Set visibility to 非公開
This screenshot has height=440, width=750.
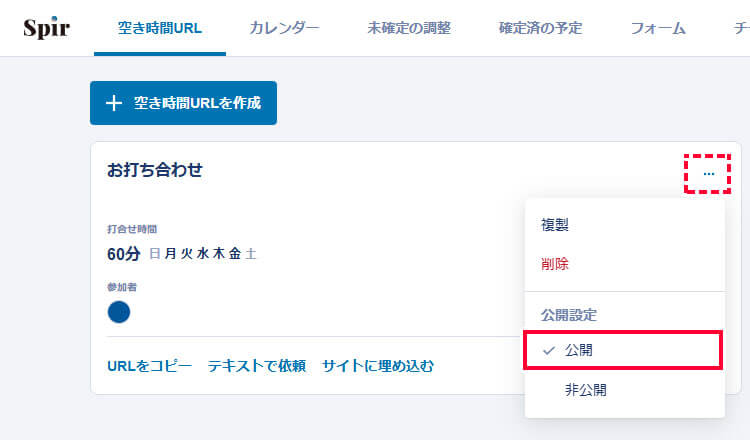pyautogui.click(x=625, y=390)
